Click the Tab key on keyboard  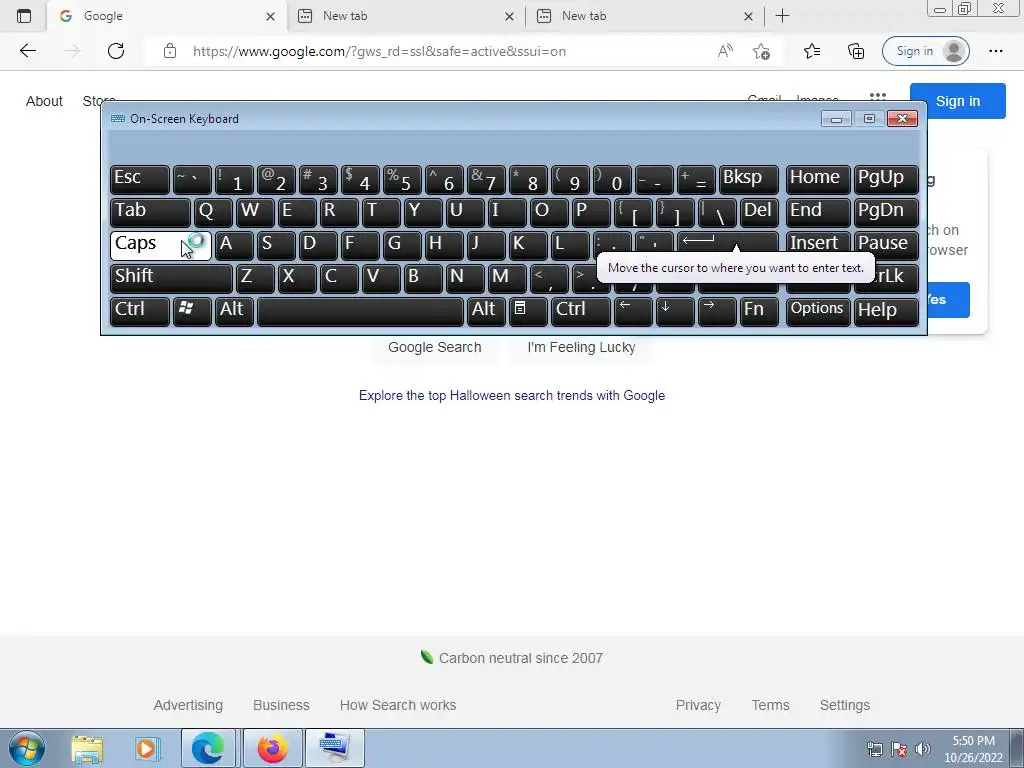pyautogui.click(x=150, y=213)
